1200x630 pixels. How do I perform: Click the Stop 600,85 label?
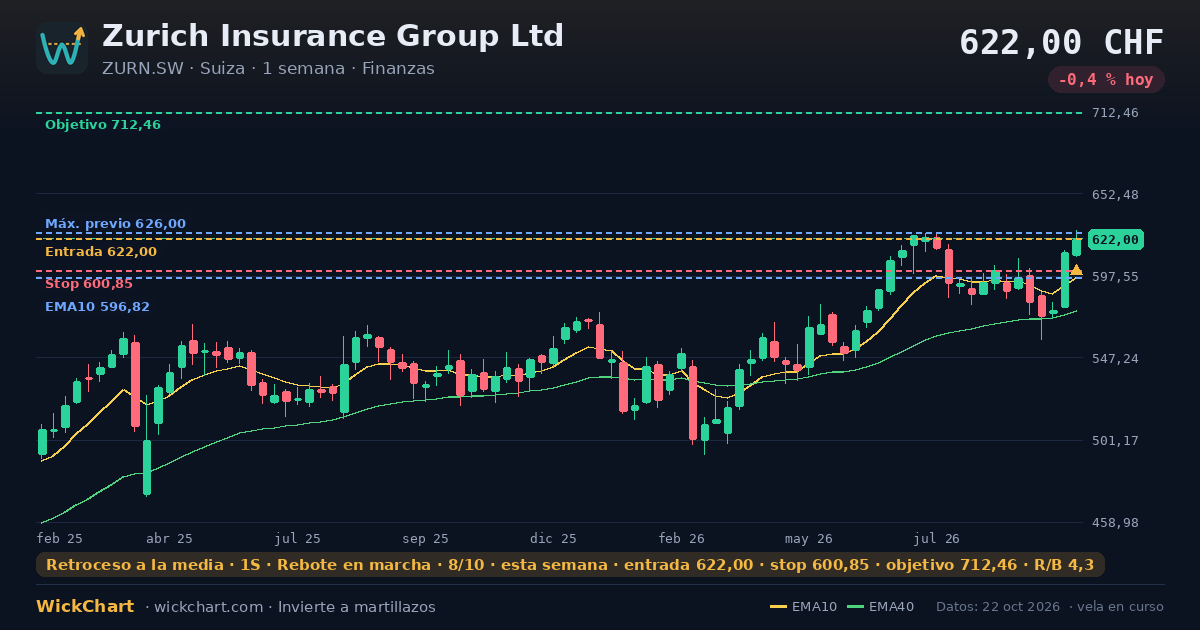pos(89,284)
